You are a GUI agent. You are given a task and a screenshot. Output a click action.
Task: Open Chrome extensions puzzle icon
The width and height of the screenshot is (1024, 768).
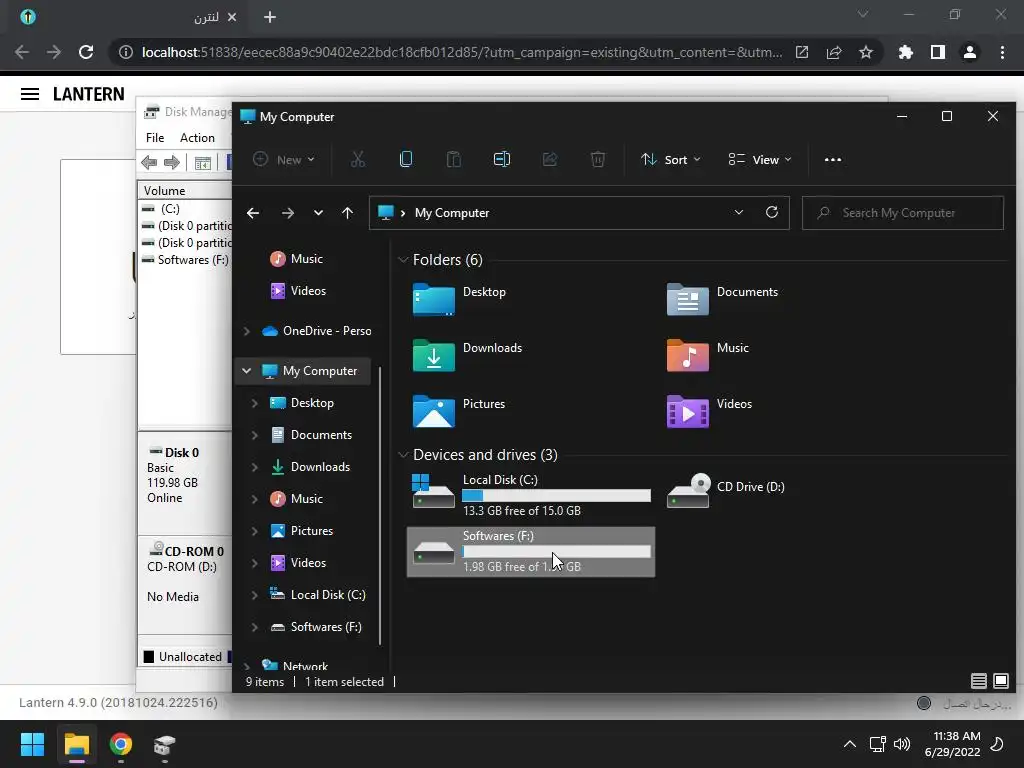(x=905, y=52)
